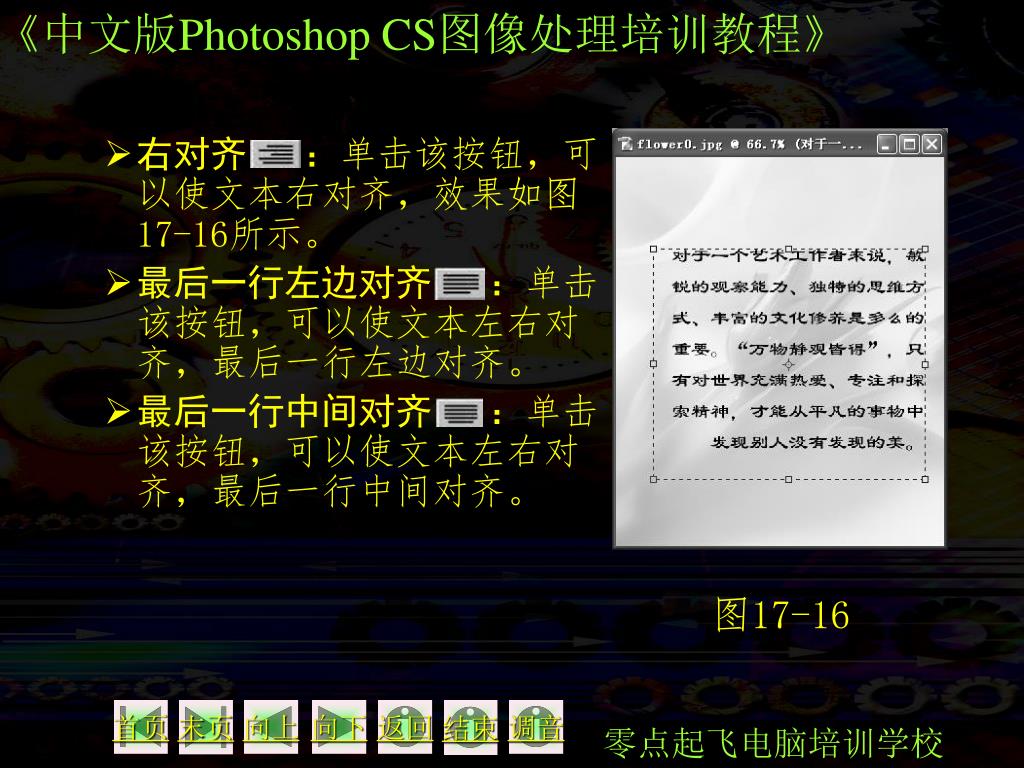Image resolution: width=1024 pixels, height=768 pixels.
Task: Select bottom-middle text box handle
Action: tap(789, 479)
